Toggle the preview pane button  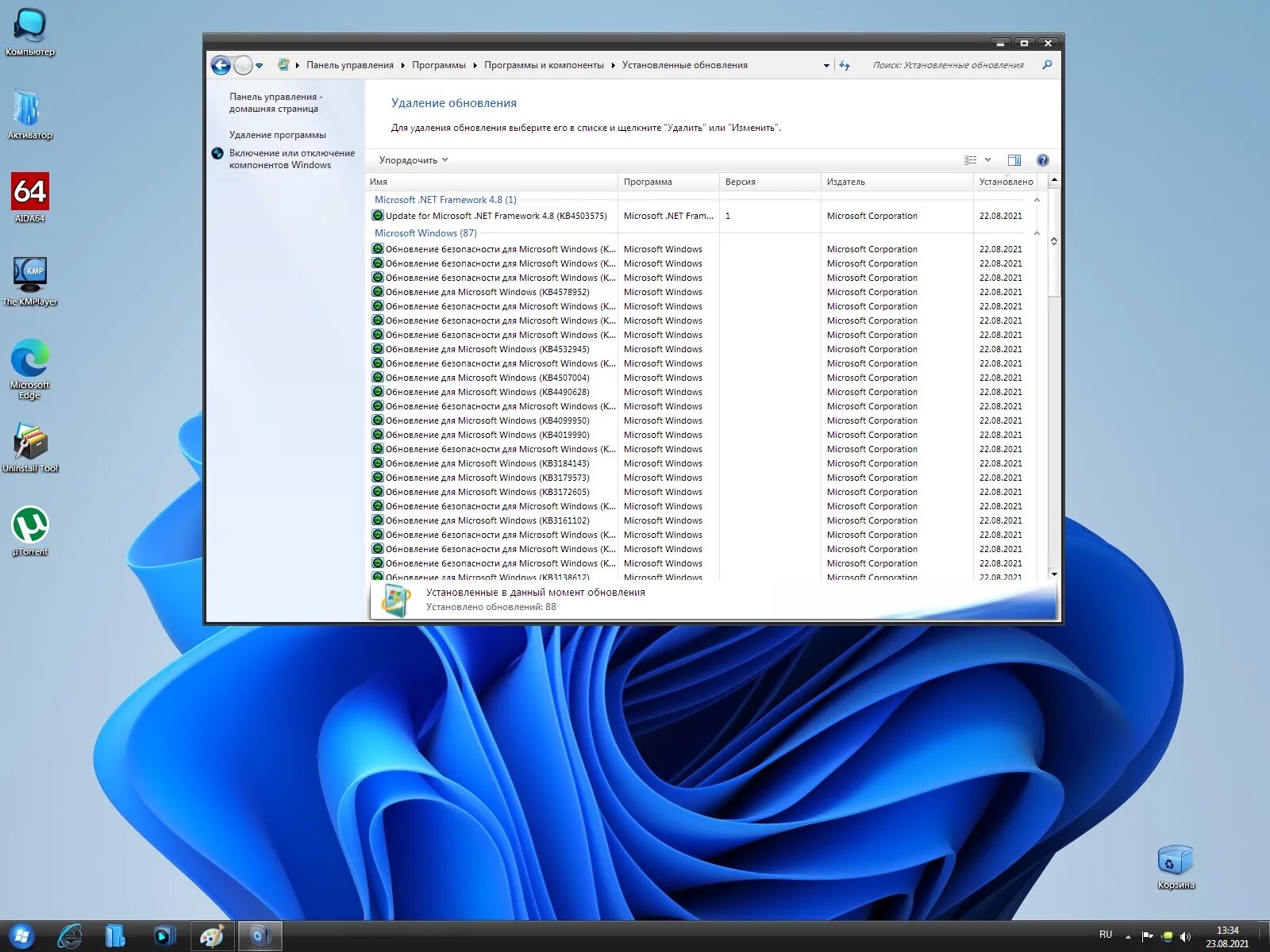click(1014, 160)
